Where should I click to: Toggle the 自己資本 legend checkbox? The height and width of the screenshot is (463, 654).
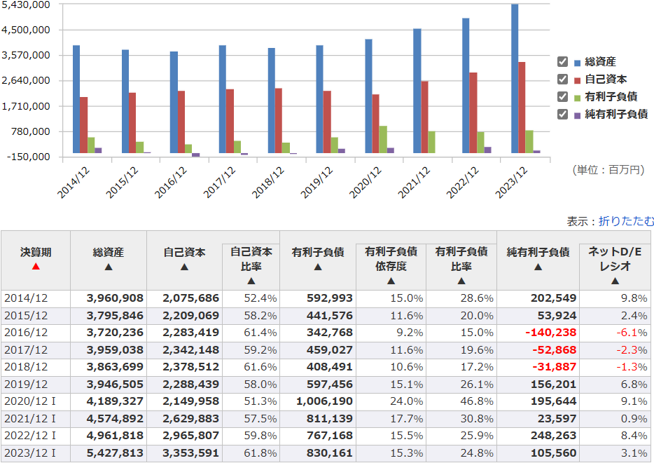562,80
